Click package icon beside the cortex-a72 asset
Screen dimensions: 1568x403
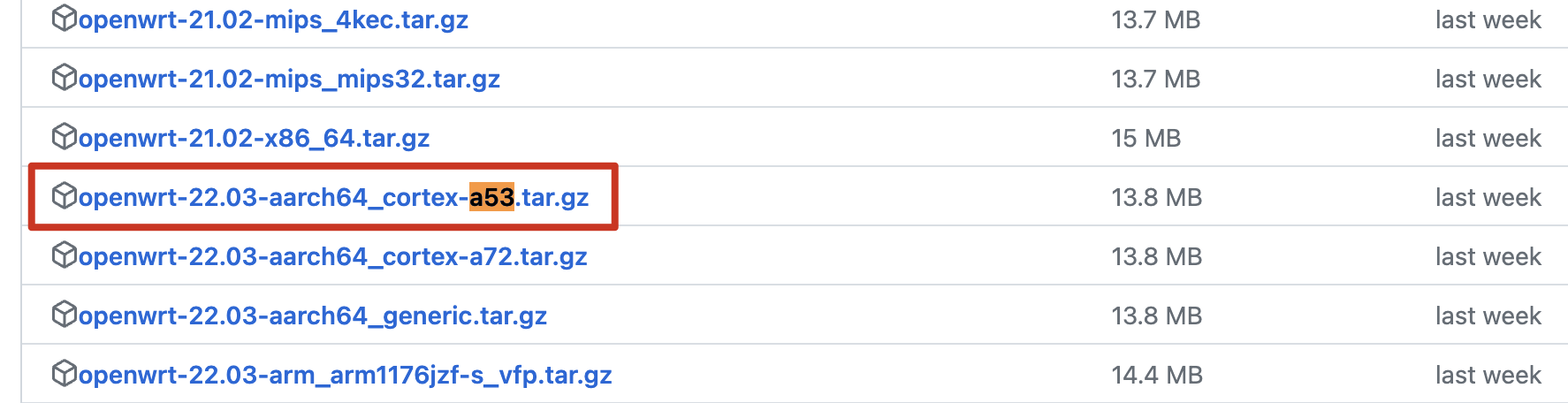click(64, 255)
